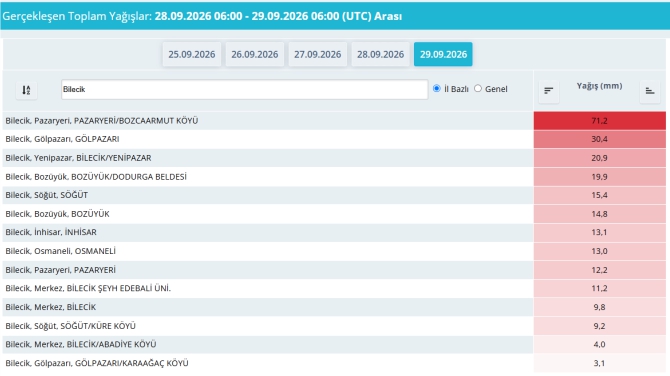Click the alphabetical A-Z sort icon
Viewport: 670px width, 376px height.
[x=26, y=90]
